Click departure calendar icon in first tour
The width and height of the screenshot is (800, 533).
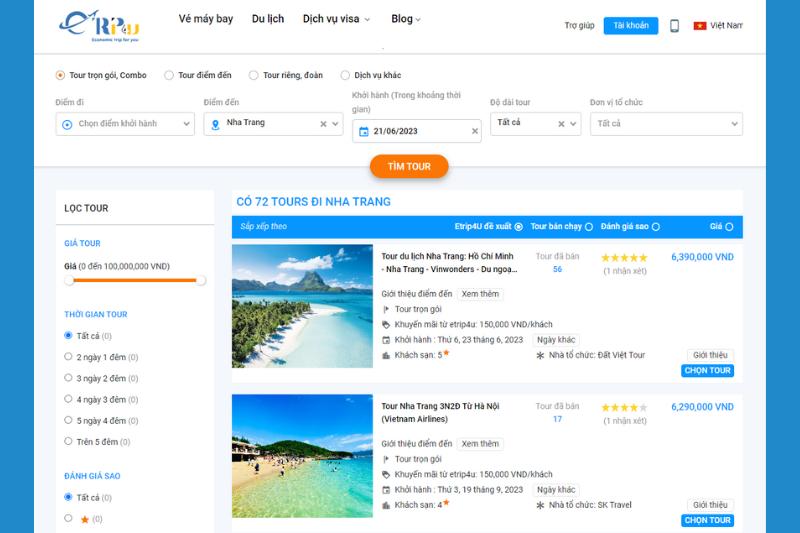point(386,340)
